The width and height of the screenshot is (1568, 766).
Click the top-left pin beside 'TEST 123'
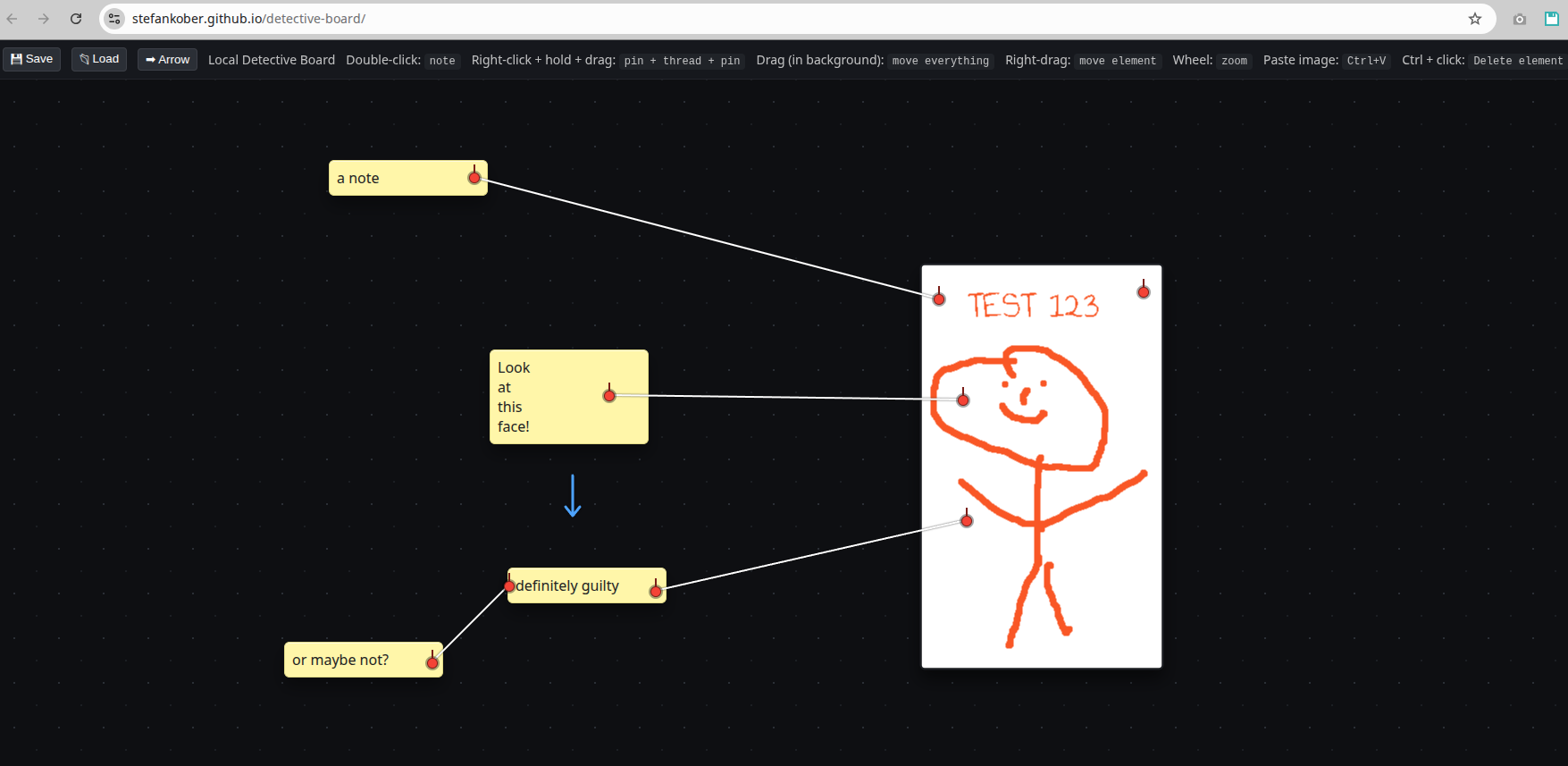pos(939,298)
